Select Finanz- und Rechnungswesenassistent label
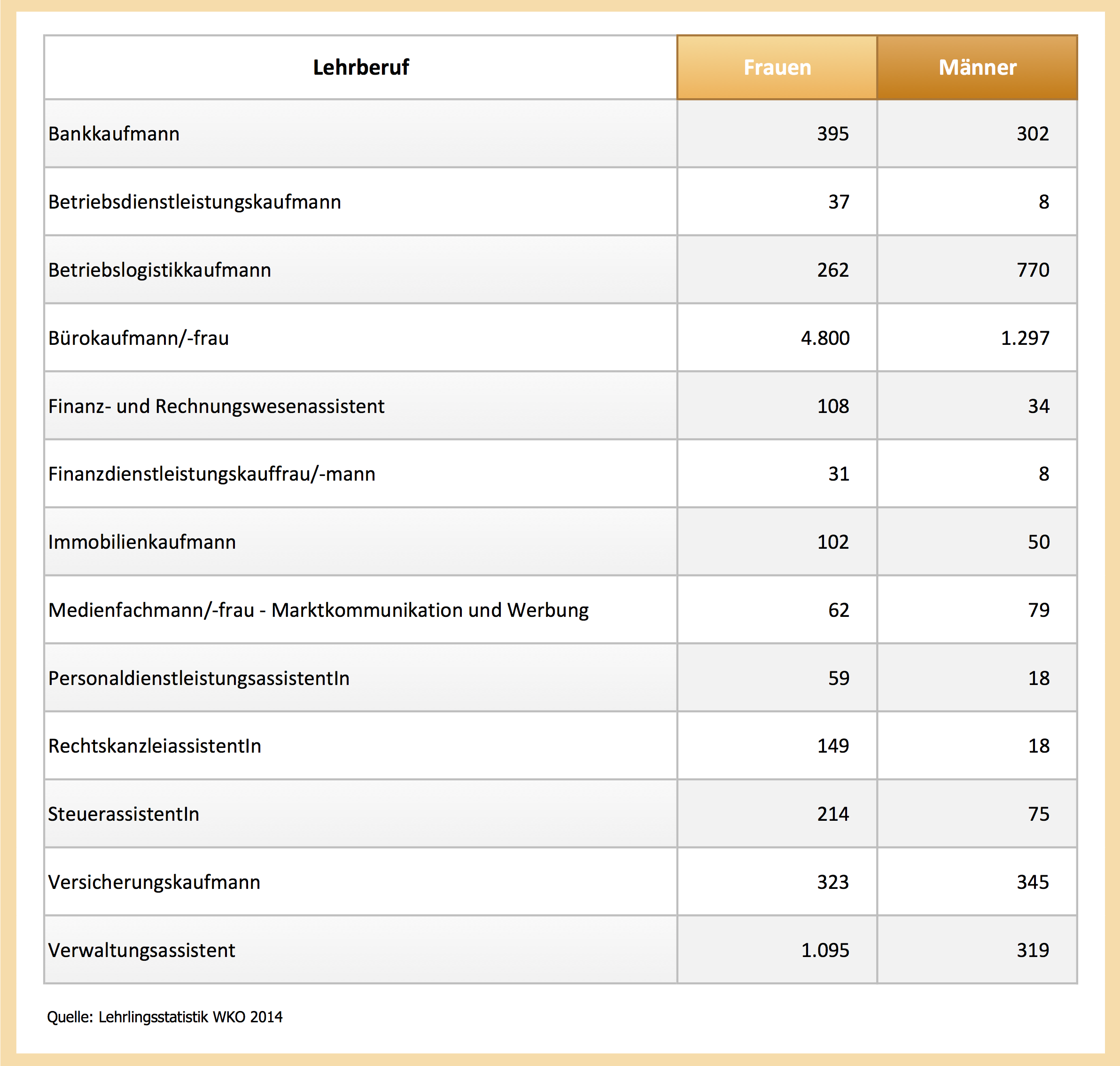The height and width of the screenshot is (1066, 1120). coord(216,406)
